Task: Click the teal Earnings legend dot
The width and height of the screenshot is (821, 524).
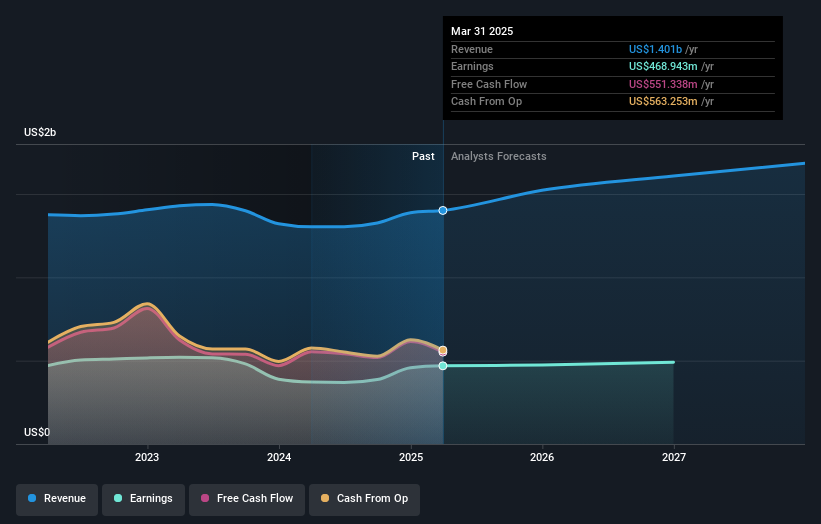Action: (x=118, y=498)
